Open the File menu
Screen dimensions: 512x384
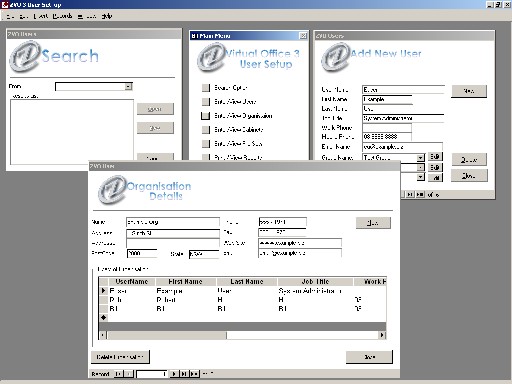tap(10, 16)
